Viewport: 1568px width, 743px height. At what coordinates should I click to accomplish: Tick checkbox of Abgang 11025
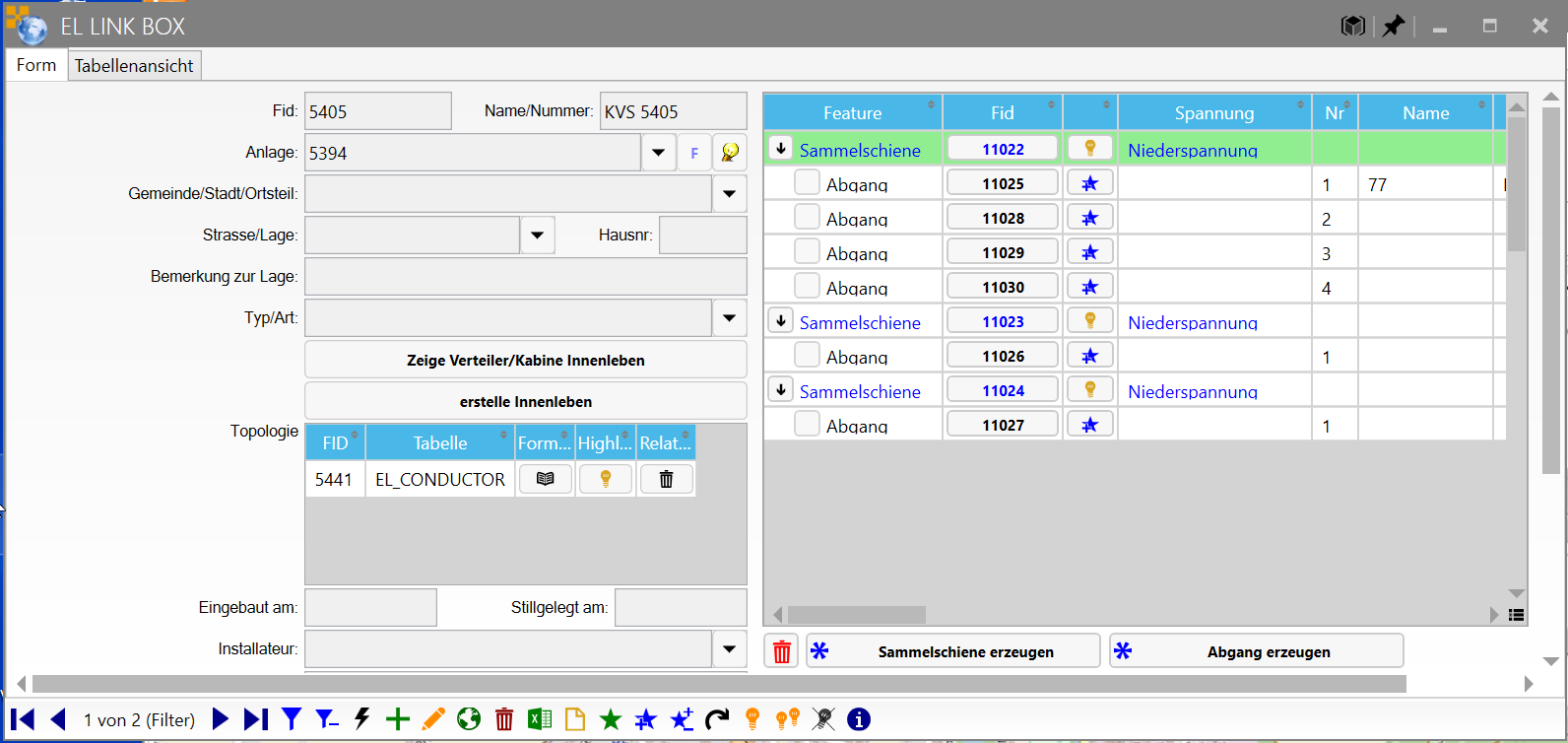[x=807, y=182]
